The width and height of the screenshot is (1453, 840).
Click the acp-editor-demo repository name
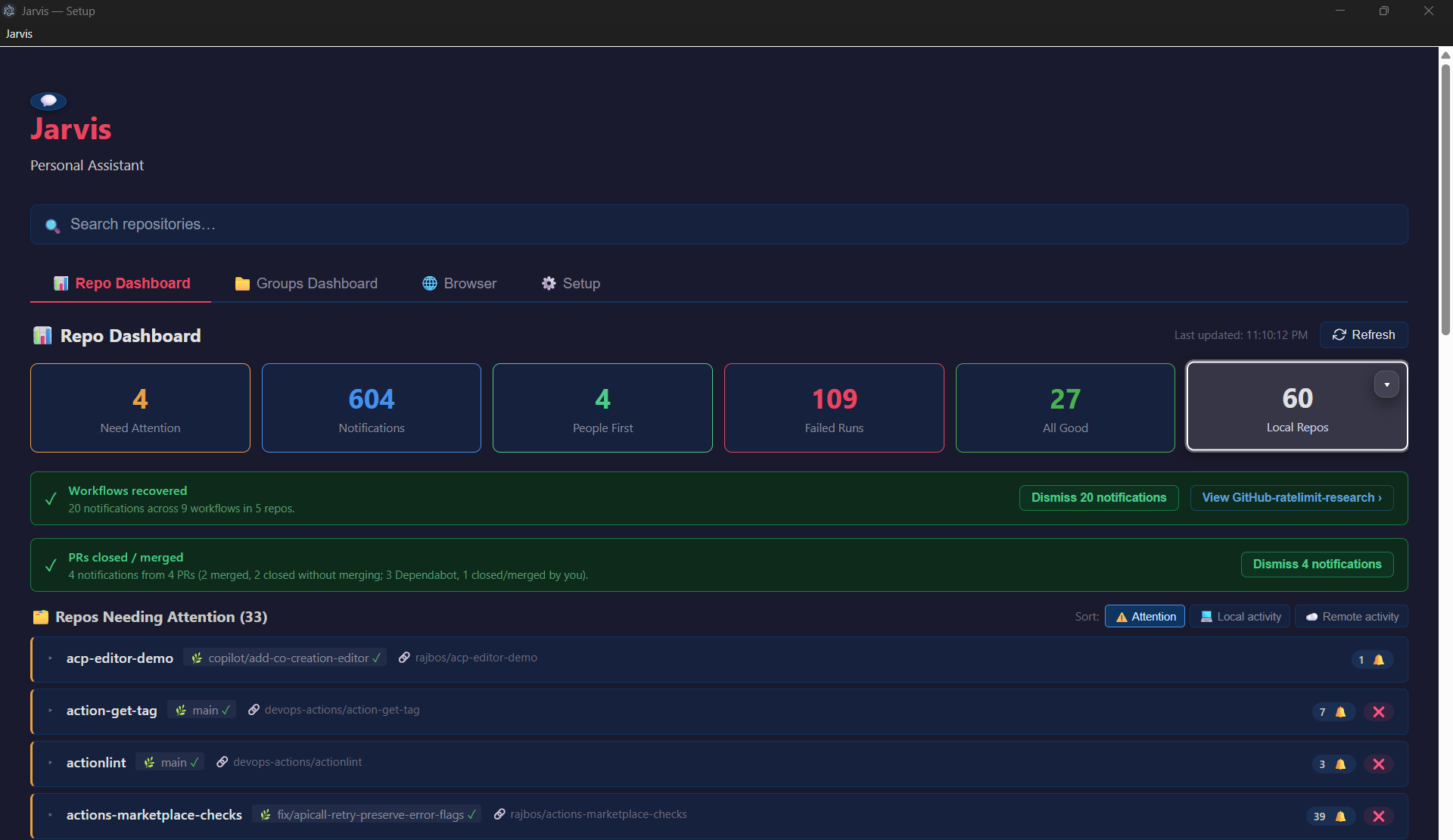[120, 658]
